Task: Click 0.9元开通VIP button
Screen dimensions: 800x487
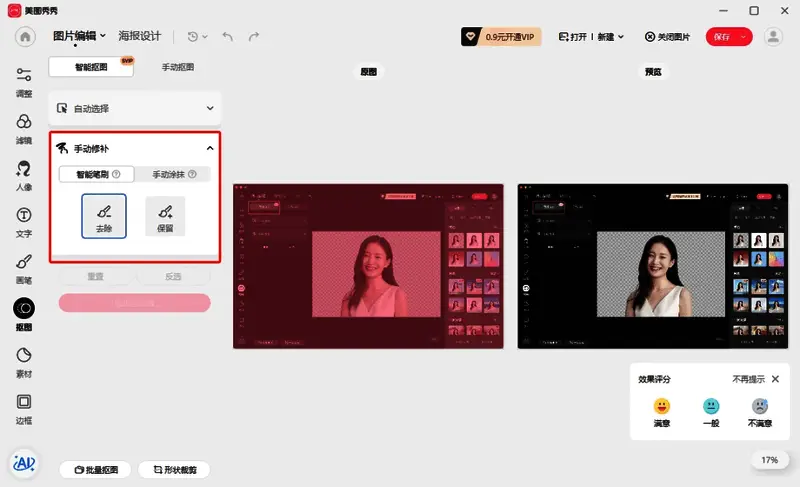Action: [501, 37]
